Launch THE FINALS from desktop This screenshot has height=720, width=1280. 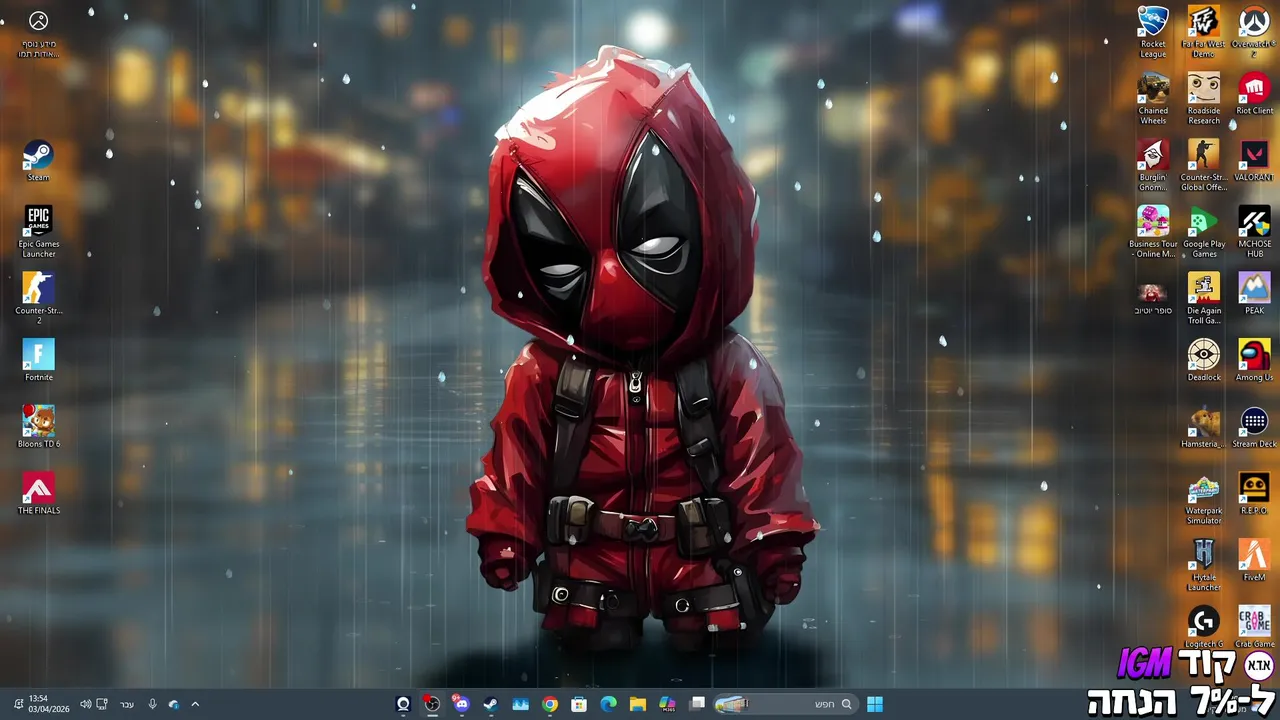38,494
